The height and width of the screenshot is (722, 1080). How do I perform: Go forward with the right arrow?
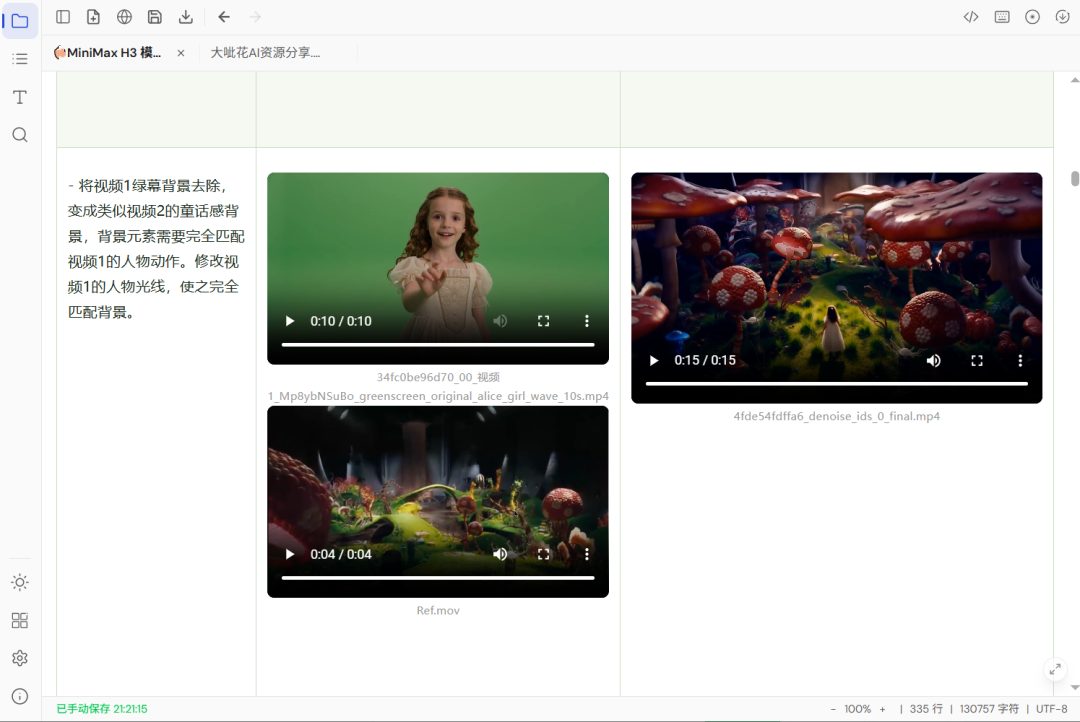(x=256, y=17)
